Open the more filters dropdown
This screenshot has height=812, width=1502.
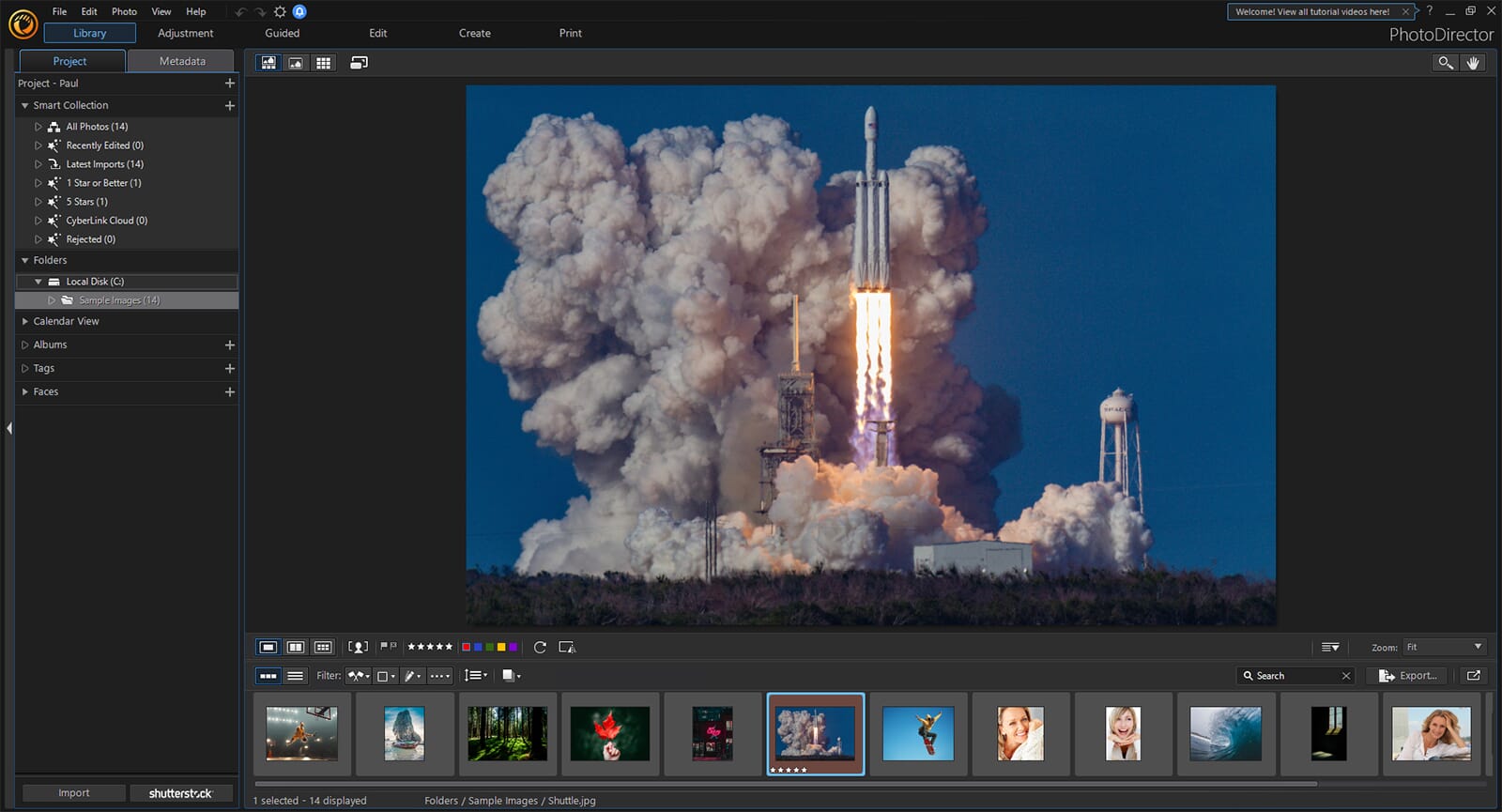point(440,676)
